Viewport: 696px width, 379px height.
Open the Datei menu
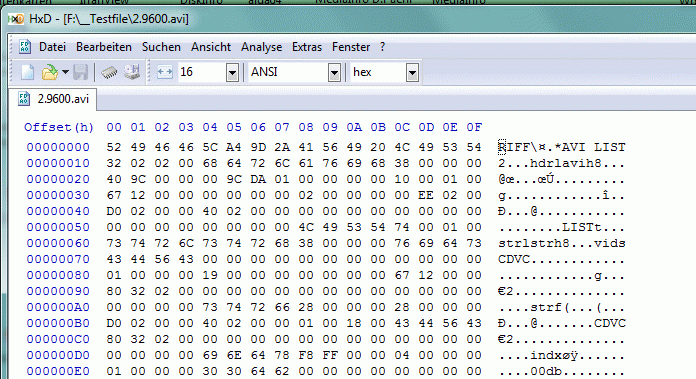[x=52, y=47]
